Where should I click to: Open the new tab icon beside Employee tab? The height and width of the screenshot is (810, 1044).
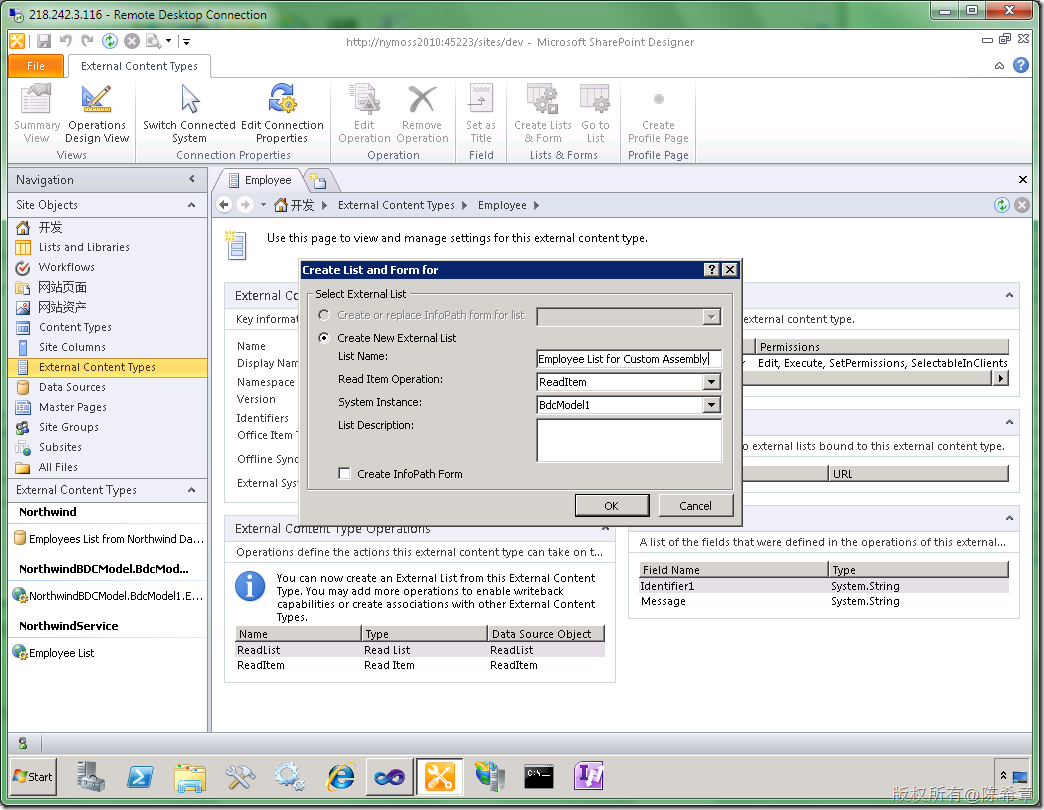pyautogui.click(x=320, y=180)
